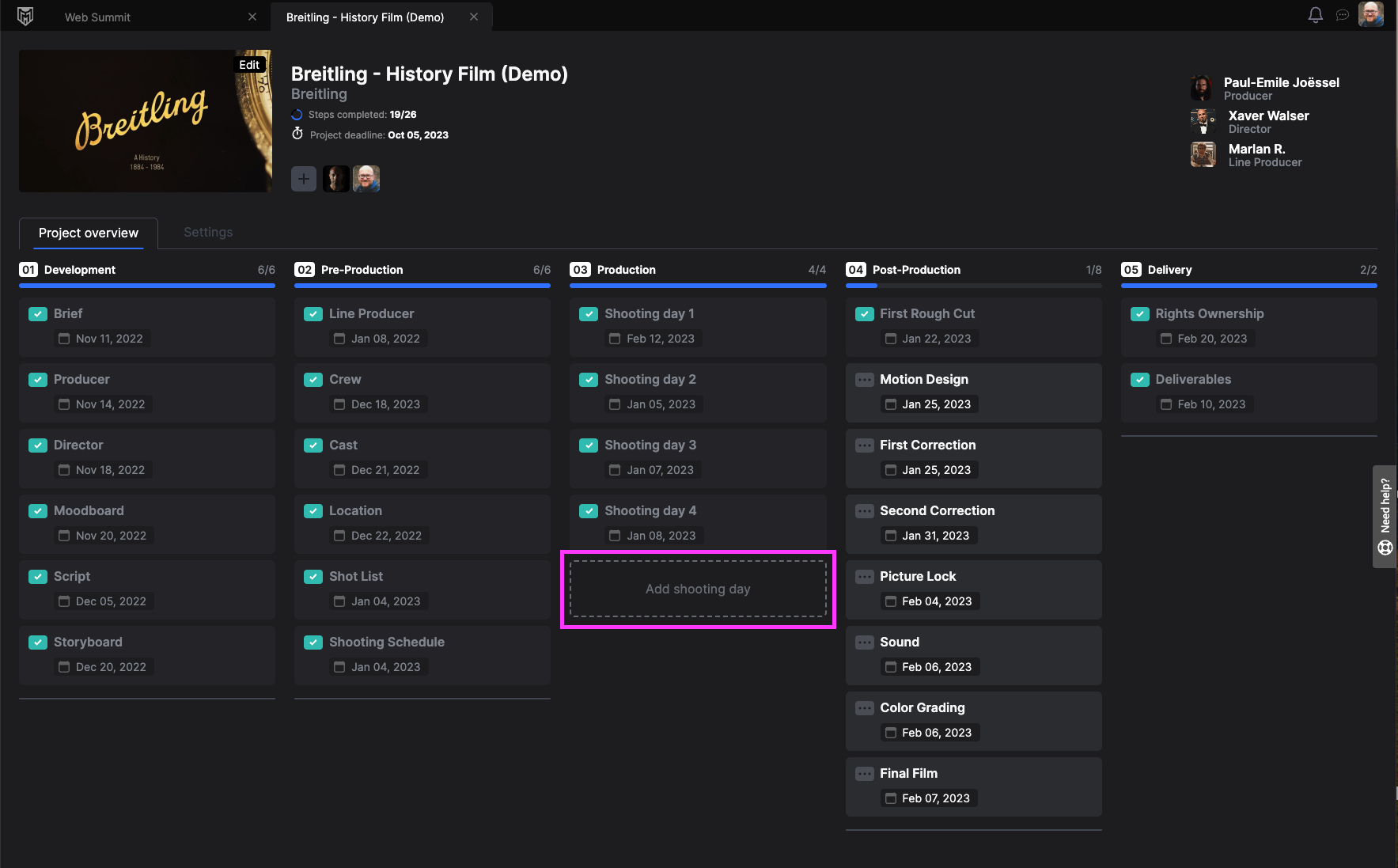Screen dimensions: 1398x868
Task: Click Xaver Walser director avatar
Action: (1203, 121)
